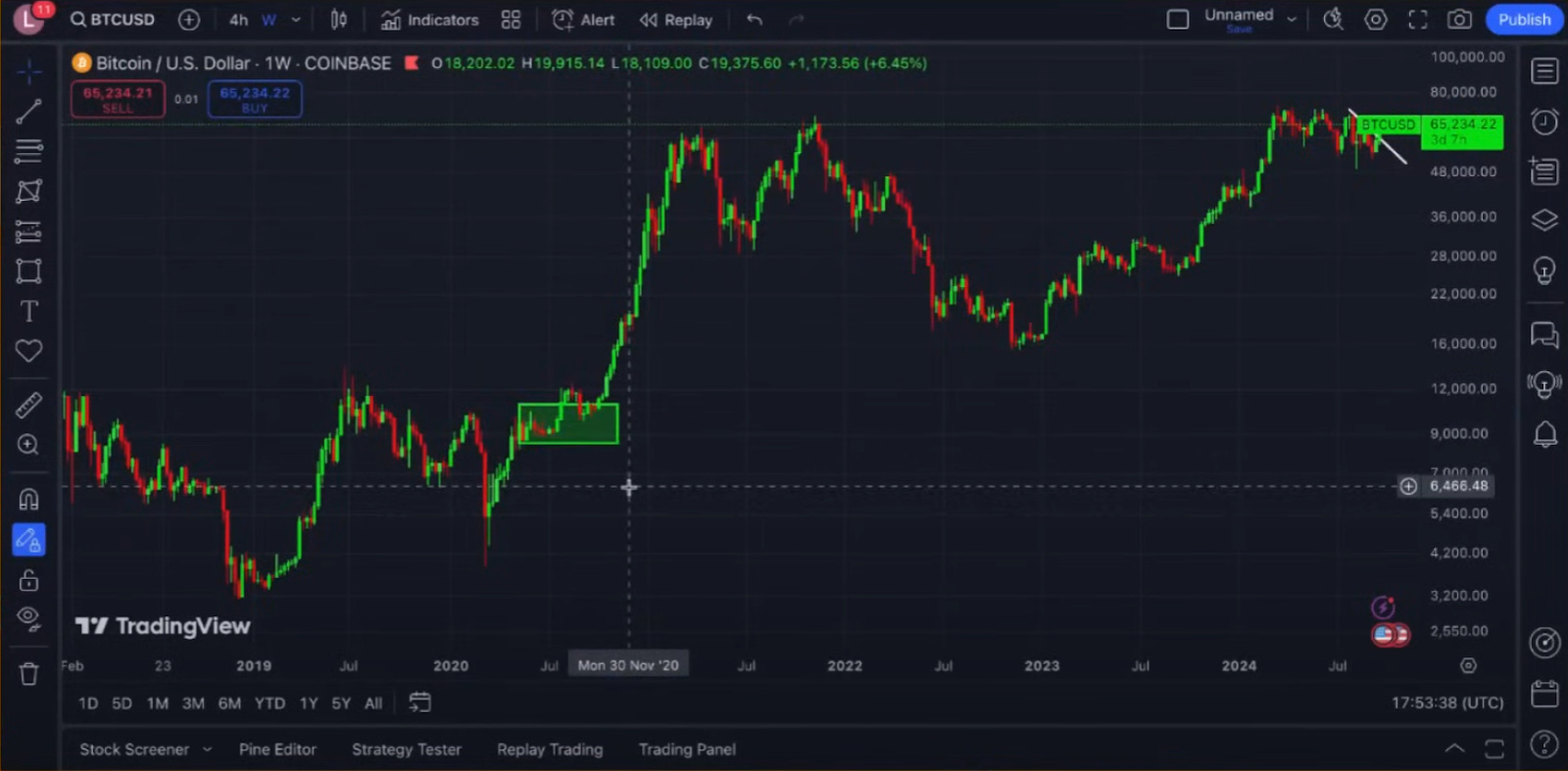This screenshot has width=1568, height=771.
Task: Select the All date range
Action: coord(373,703)
